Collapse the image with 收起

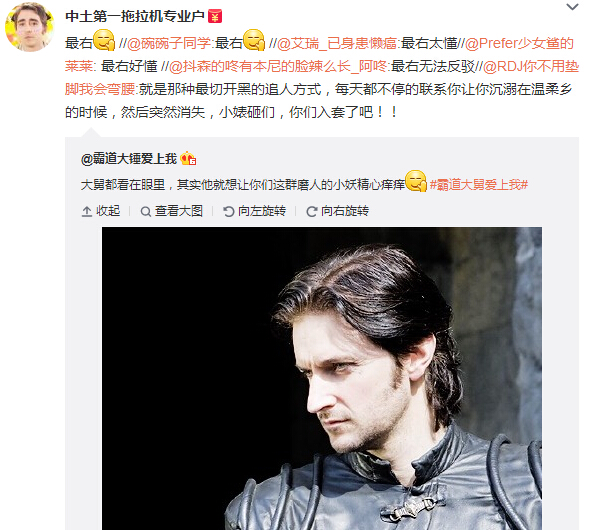(101, 211)
